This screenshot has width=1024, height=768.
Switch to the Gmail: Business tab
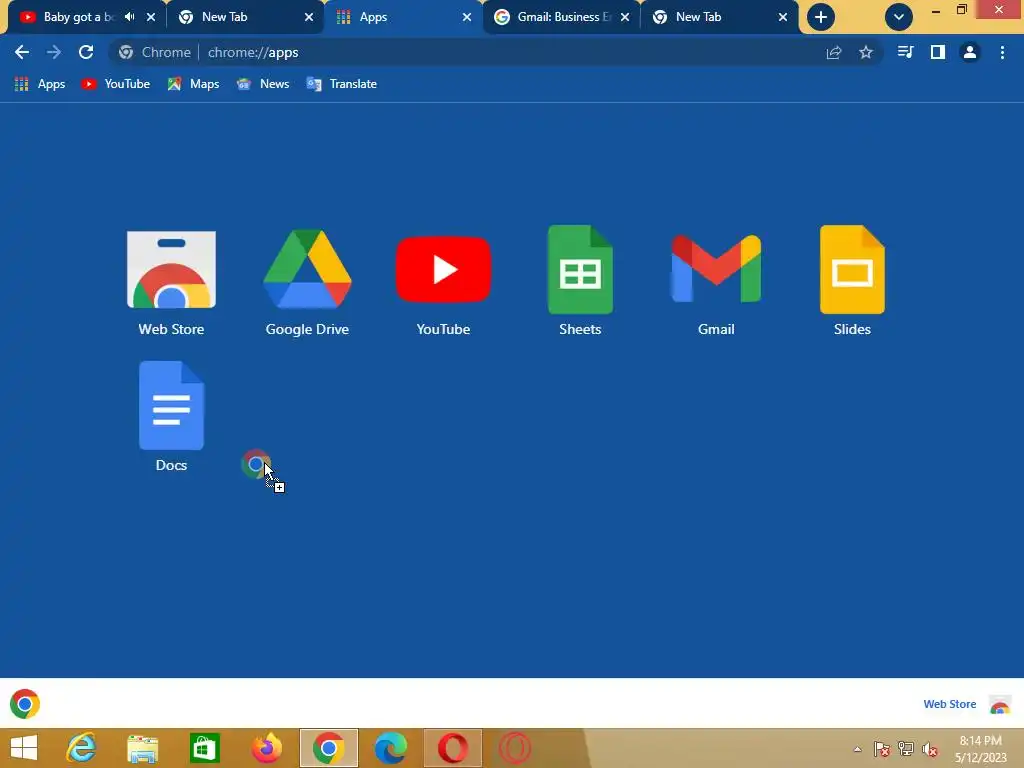tap(561, 17)
